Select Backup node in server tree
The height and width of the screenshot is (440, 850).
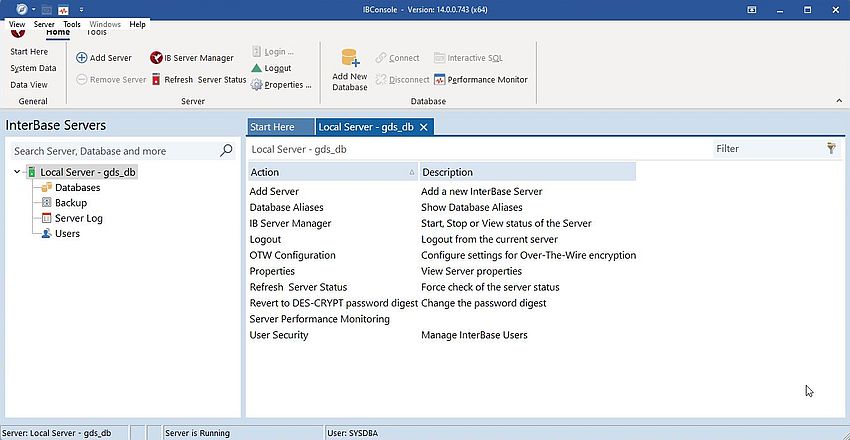point(71,203)
